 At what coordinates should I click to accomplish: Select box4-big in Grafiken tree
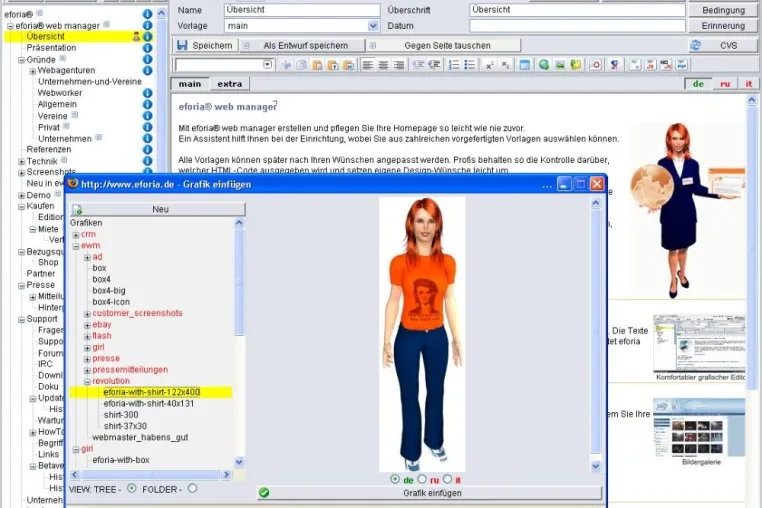pyautogui.click(x=109, y=290)
